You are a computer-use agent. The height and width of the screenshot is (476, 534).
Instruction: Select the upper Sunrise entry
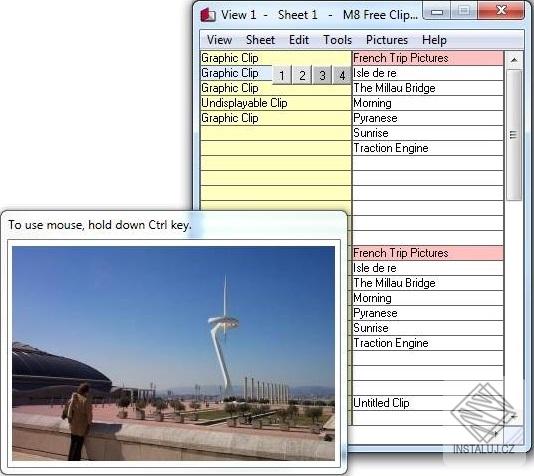pyautogui.click(x=428, y=133)
